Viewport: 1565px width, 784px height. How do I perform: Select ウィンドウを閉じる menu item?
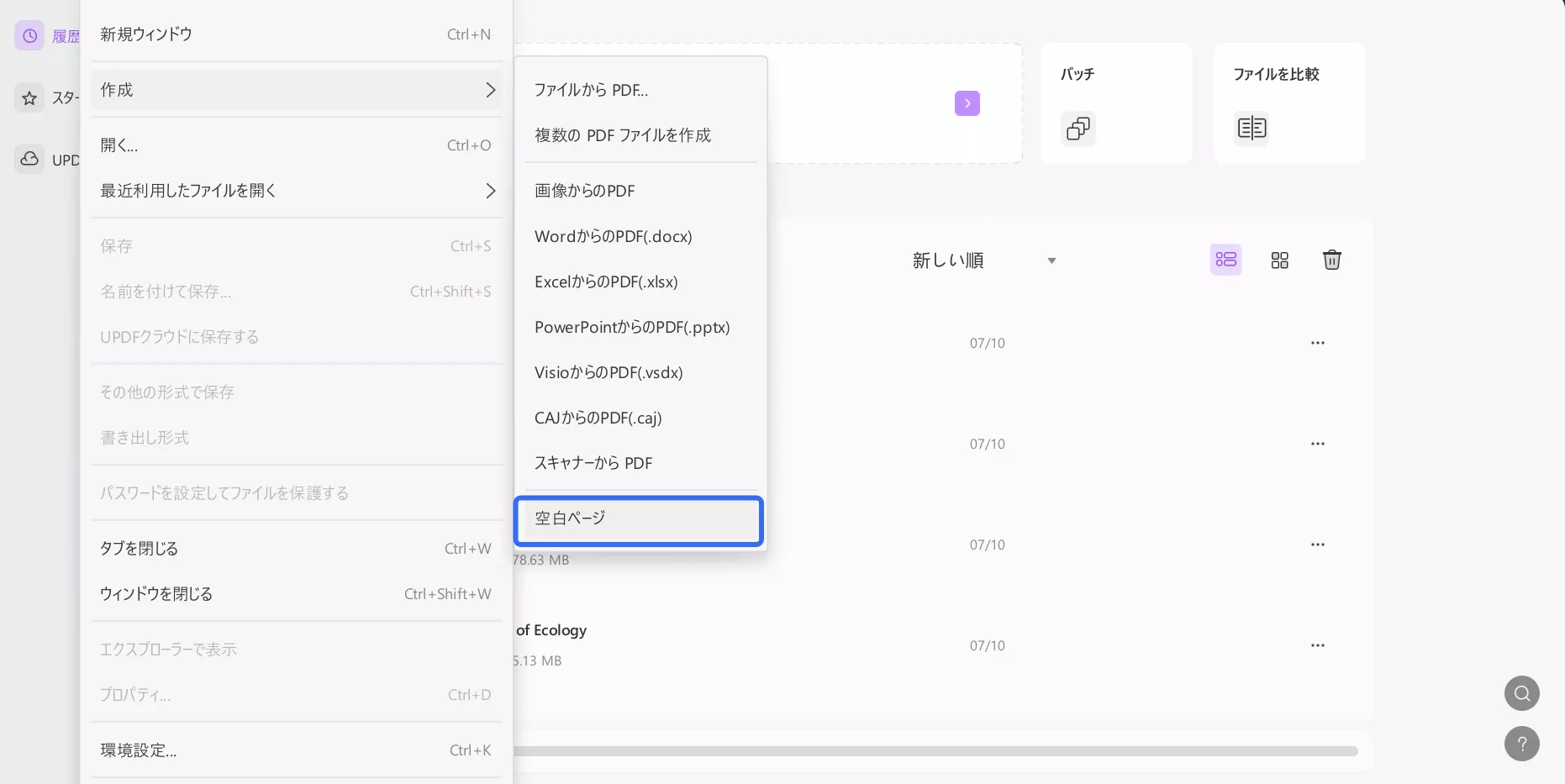(297, 594)
